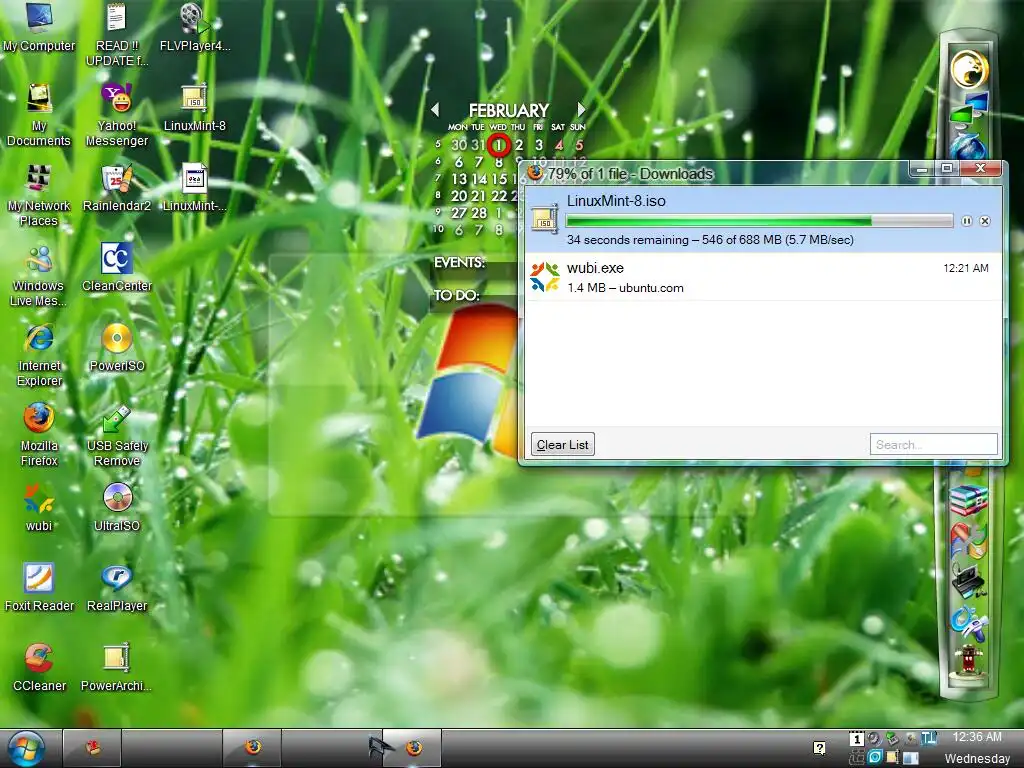This screenshot has width=1024, height=768.
Task: Open the CleanCenter desktop shortcut
Action: 117,268
